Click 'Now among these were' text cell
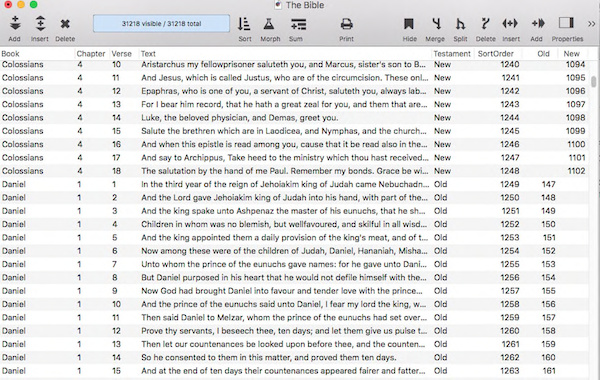Screen dimensions: 600x380 [x=285, y=251]
